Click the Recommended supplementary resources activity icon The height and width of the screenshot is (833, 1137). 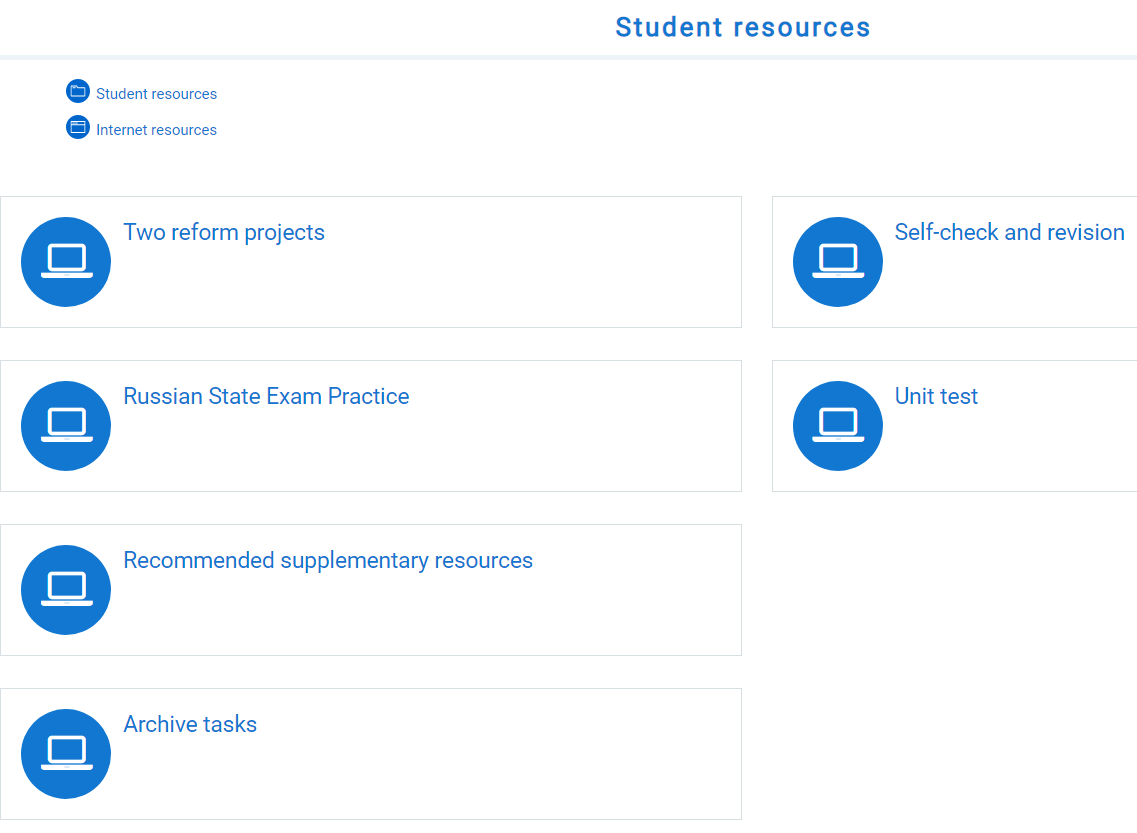(x=65, y=589)
